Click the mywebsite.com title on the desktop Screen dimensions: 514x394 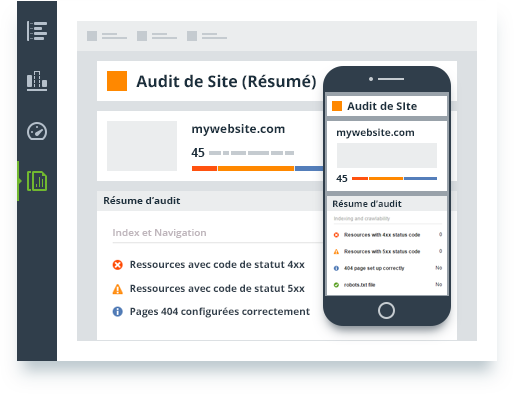click(x=238, y=129)
